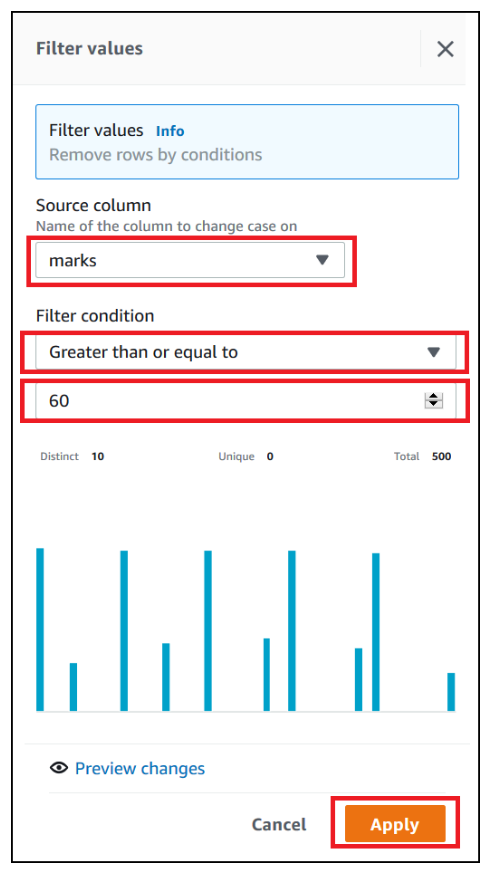Viewport: 488px width, 871px height.
Task: Click the Remove rows by conditions description
Action: tap(155, 154)
